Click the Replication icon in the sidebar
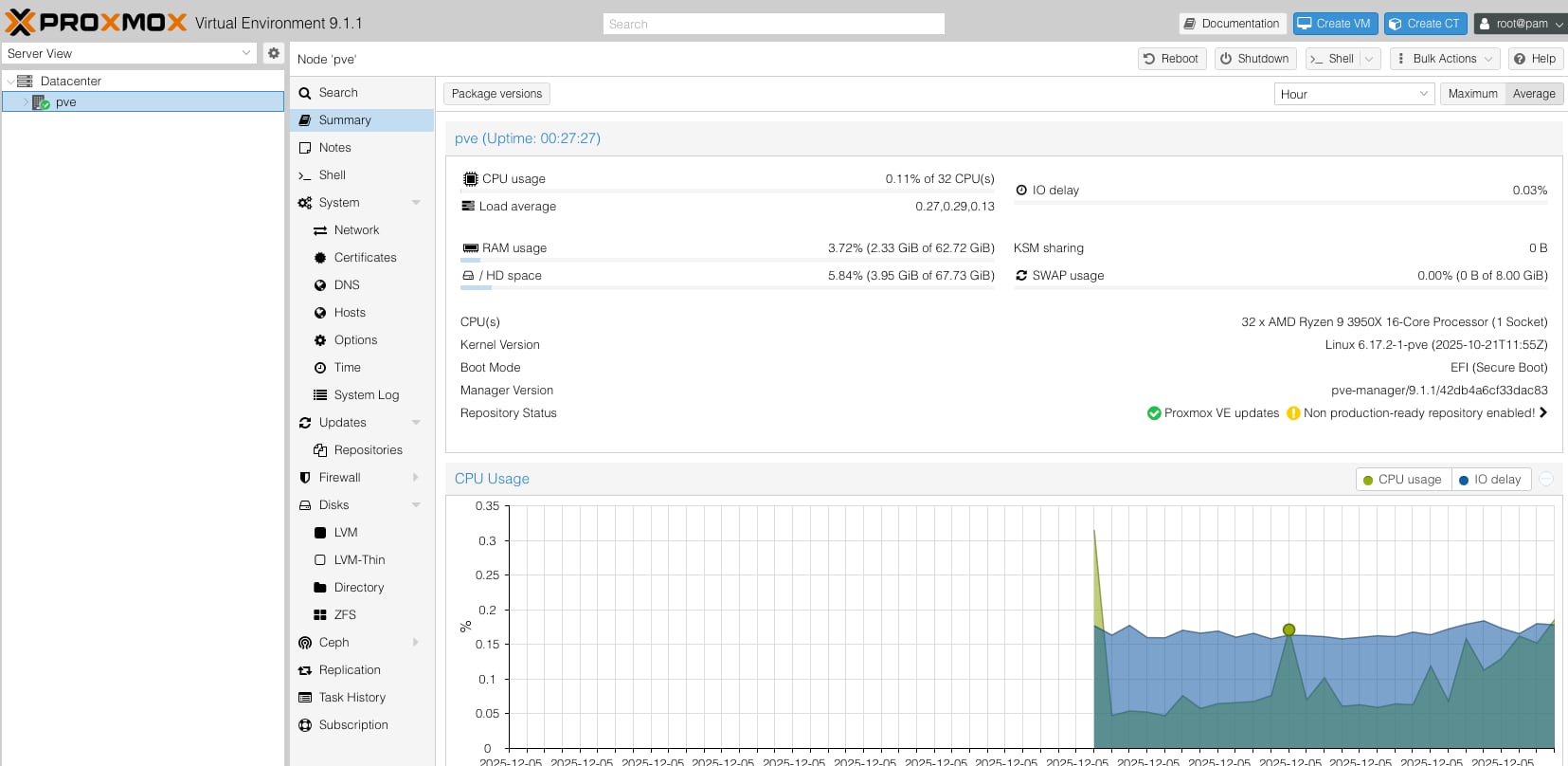 [305, 670]
